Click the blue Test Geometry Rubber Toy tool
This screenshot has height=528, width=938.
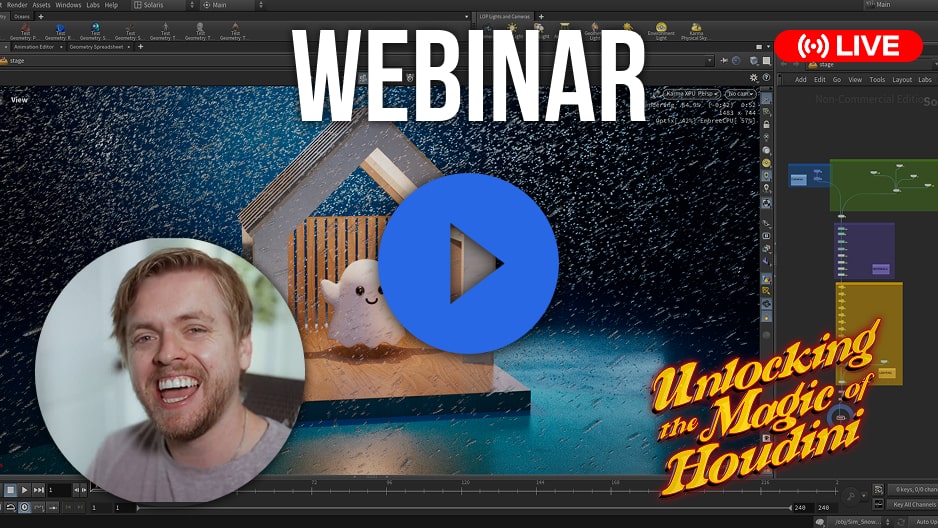coord(60,32)
